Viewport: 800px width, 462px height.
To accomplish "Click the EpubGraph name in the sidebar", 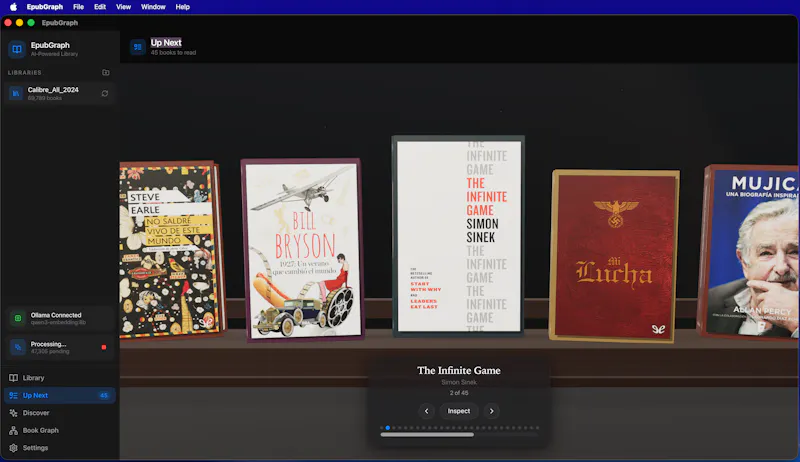I will pos(50,45).
